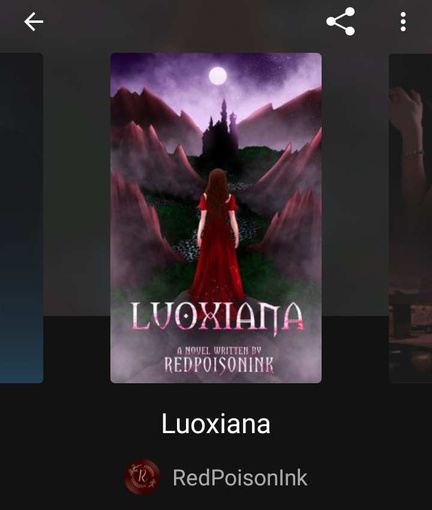432x510 pixels.
Task: Tap the dark castle on the cover art
Action: point(220,133)
